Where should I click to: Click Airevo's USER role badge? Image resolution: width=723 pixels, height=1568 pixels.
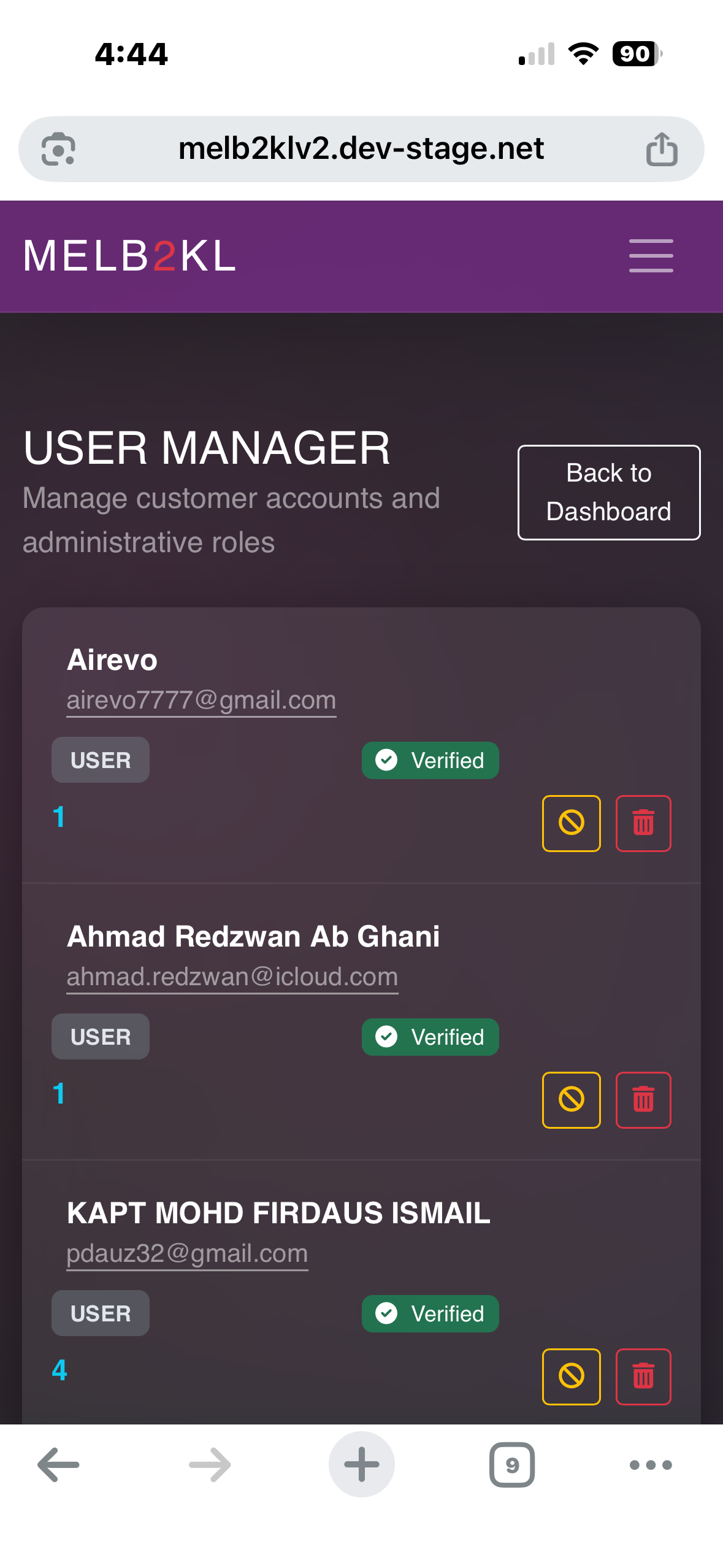pyautogui.click(x=101, y=760)
